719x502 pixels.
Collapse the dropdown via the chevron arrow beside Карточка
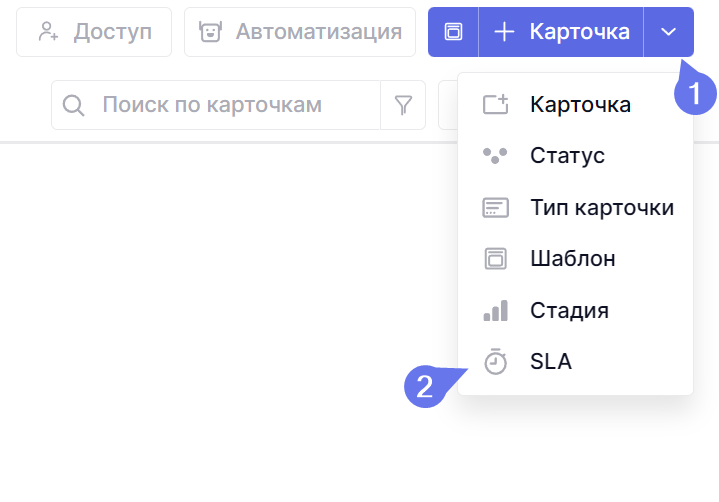(669, 32)
